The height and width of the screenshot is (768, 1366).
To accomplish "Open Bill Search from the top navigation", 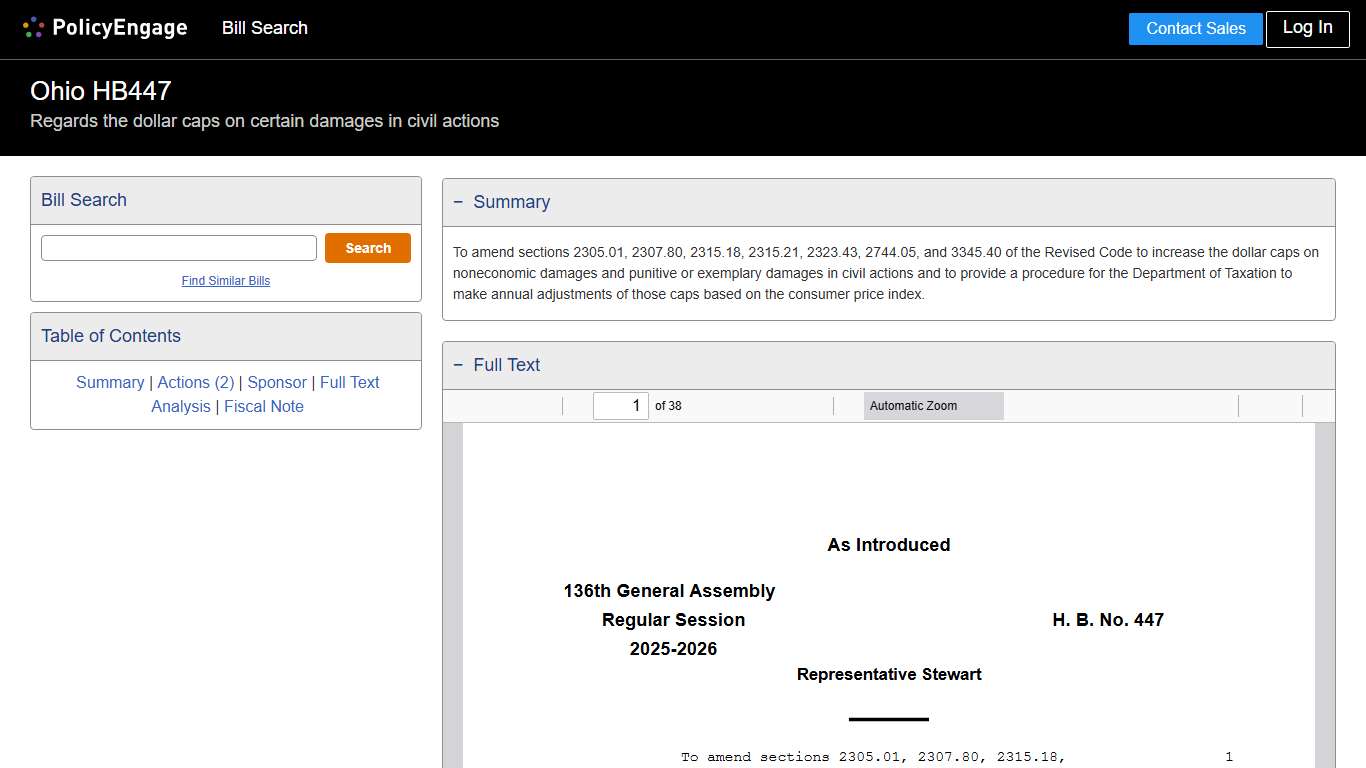I will (x=264, y=28).
